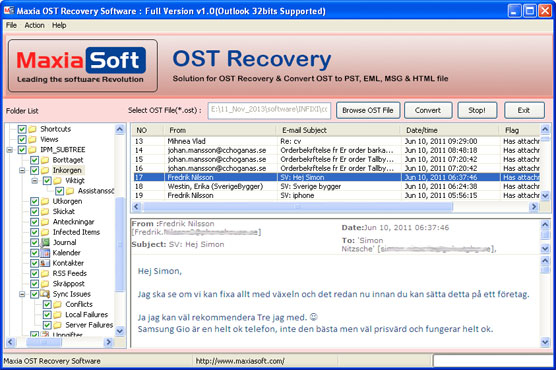Click the folder list horizontal scrollbar thumb
This screenshot has width=556, height=370.
coord(44,342)
